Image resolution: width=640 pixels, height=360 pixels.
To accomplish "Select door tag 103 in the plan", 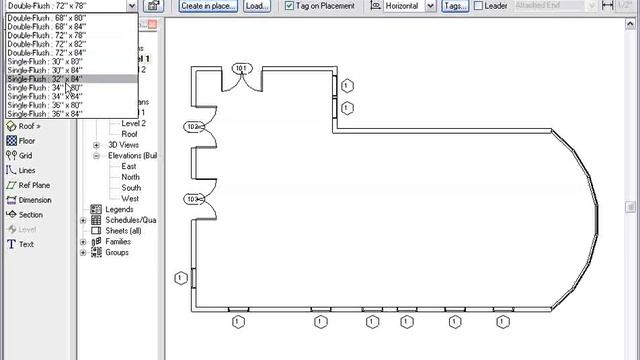I will pyautogui.click(x=193, y=199).
